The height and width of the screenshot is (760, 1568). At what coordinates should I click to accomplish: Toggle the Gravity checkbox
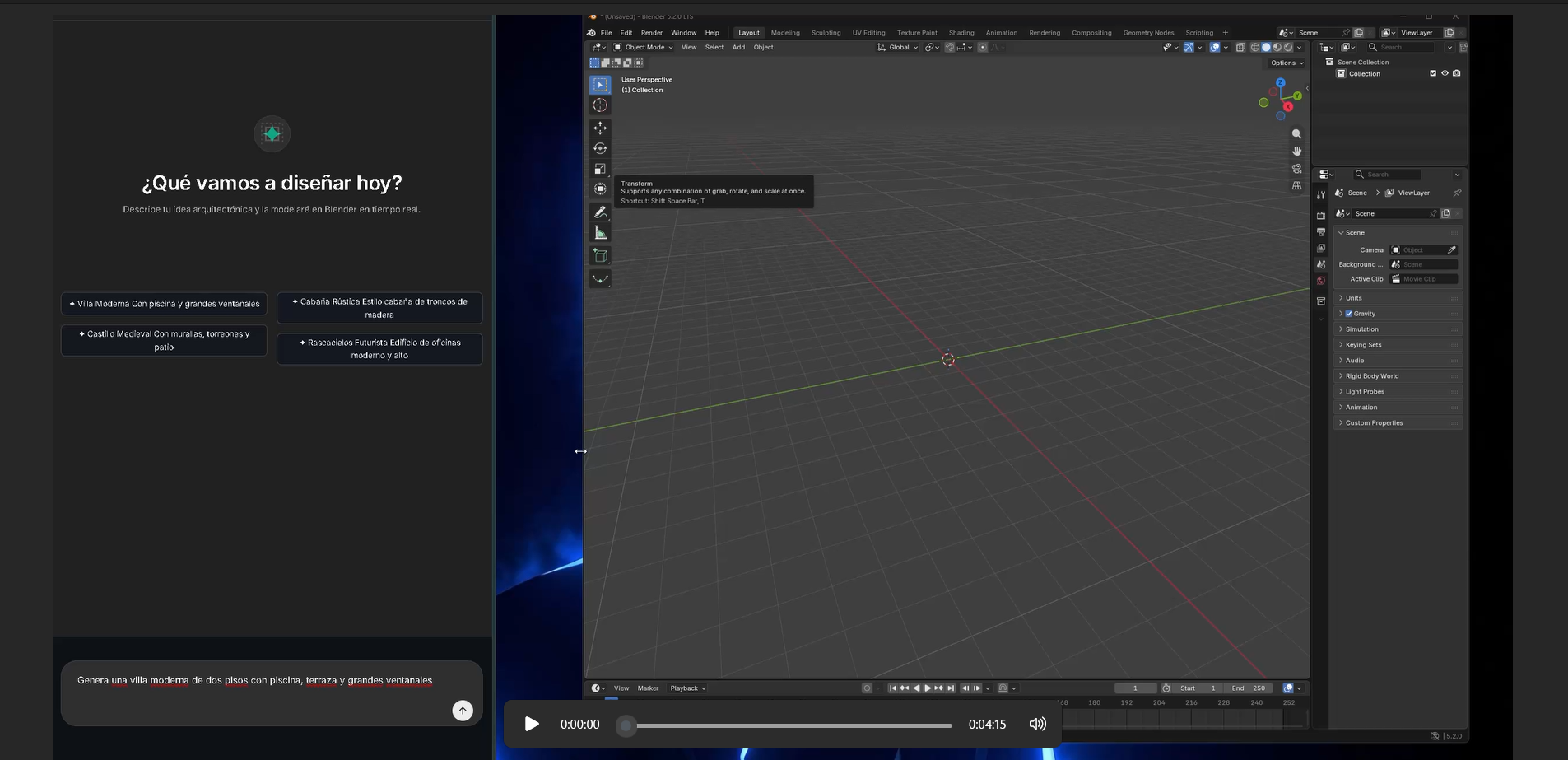(x=1349, y=314)
